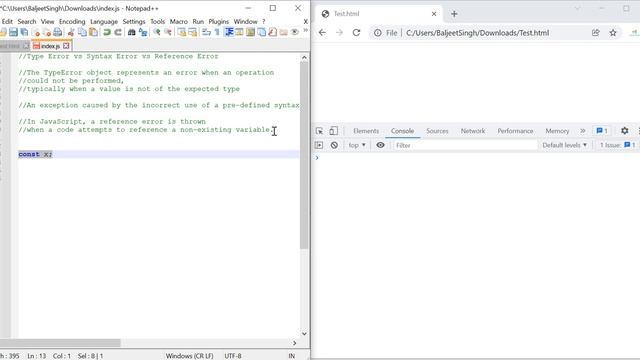640x360 pixels.
Task: Click the monitoring eye icon in Notepad++
Action: tap(294, 32)
